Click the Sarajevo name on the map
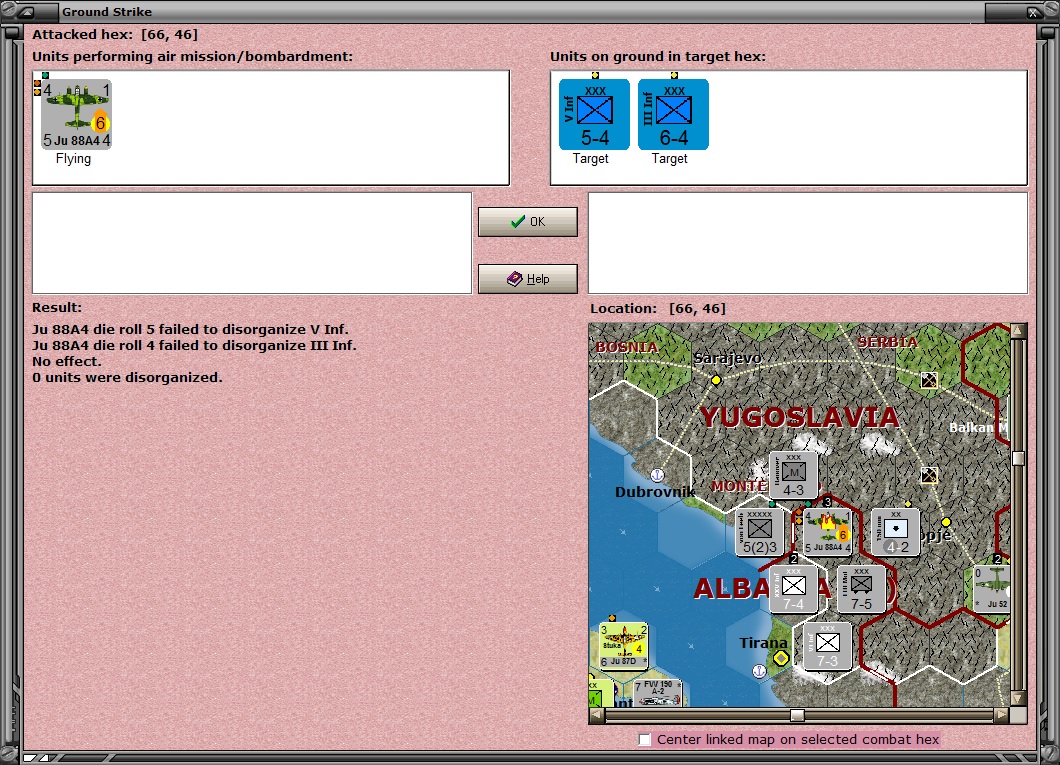 tap(727, 358)
